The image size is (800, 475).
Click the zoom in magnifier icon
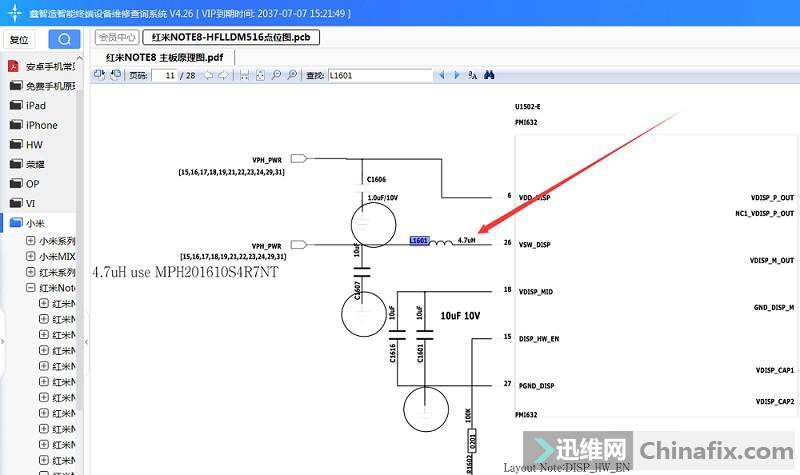click(291, 75)
